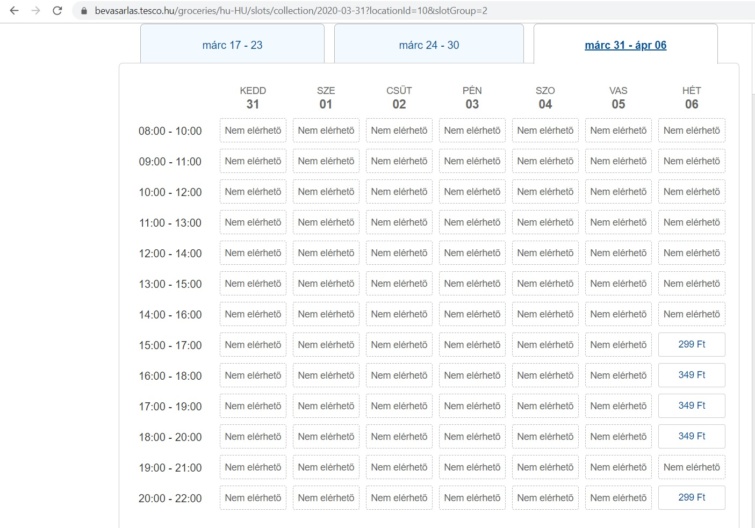Focus the address bar URL field
This screenshot has height=528, width=755.
(x=300, y=10)
